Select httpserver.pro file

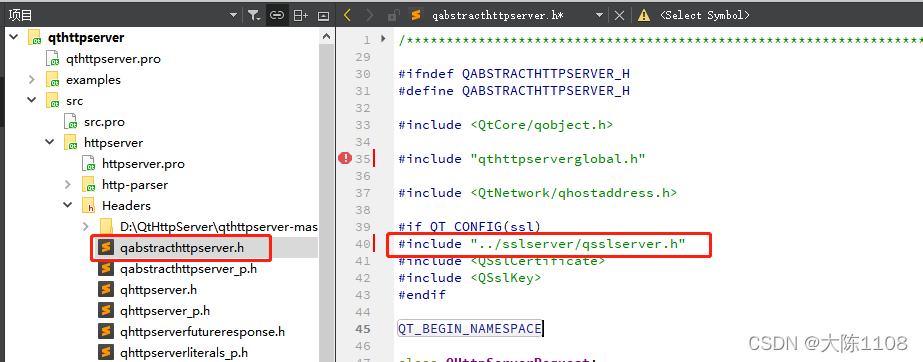pyautogui.click(x=143, y=164)
